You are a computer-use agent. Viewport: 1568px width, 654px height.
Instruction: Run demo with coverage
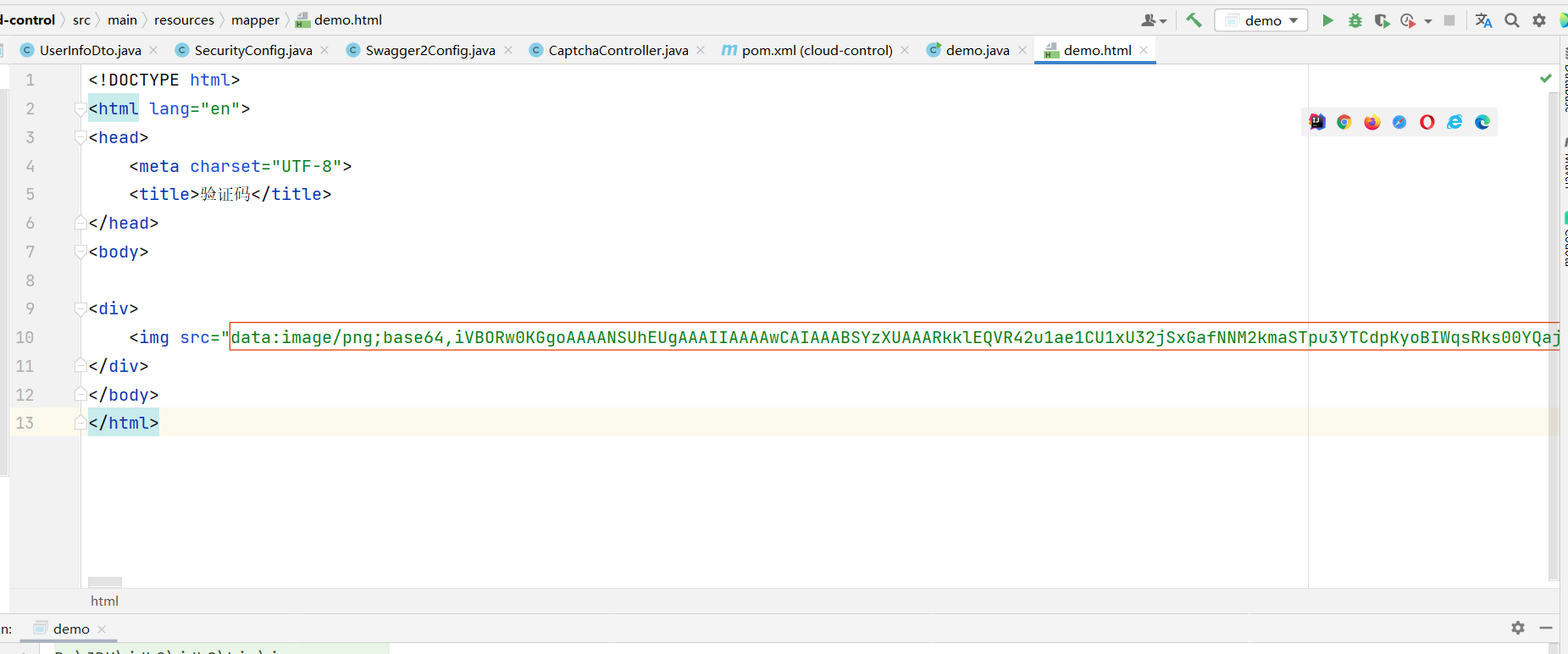[1382, 20]
